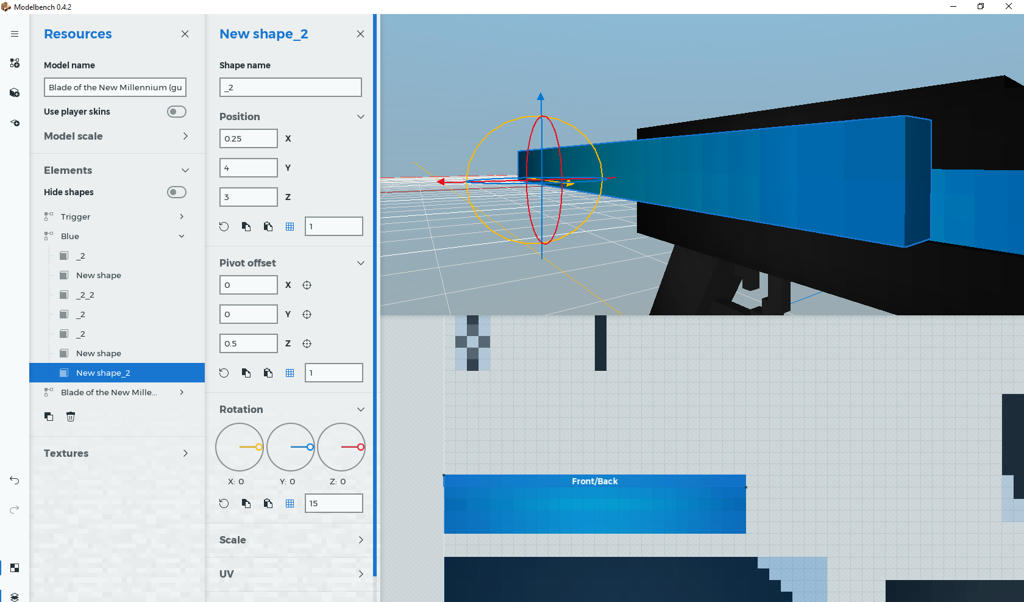Select the _2_2 shape in the tree
This screenshot has width=1024, height=602.
(x=85, y=295)
